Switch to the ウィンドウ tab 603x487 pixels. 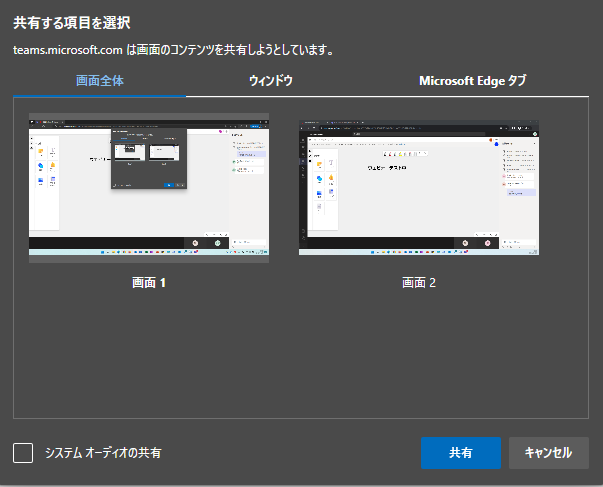[271, 81]
